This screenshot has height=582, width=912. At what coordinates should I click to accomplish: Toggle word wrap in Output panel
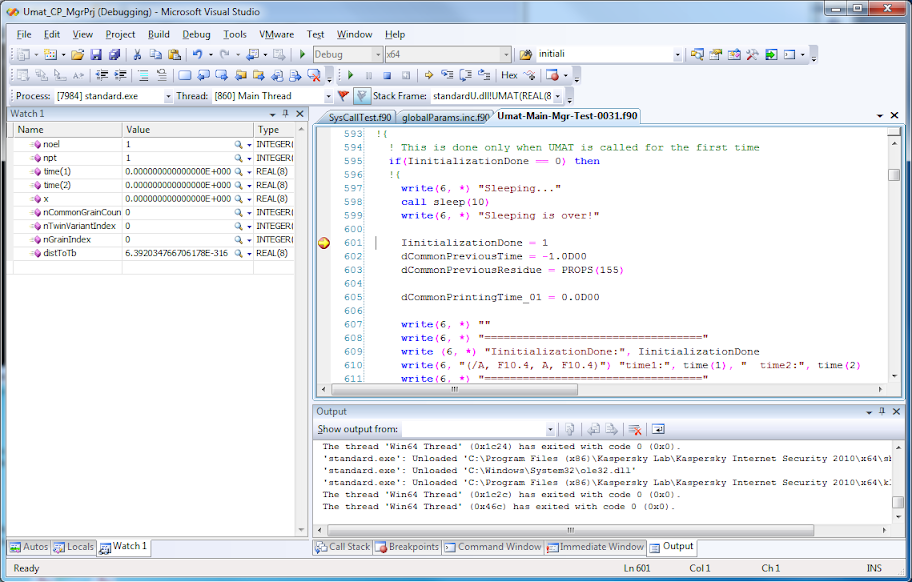coord(659,429)
